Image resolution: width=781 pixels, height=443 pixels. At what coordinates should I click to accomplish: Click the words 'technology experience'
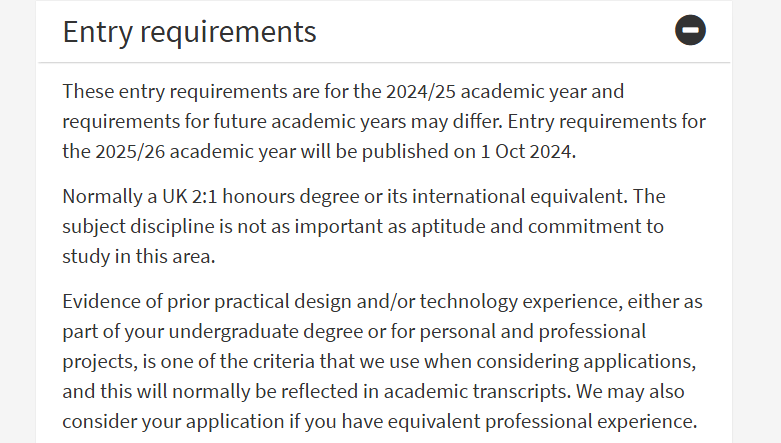(x=520, y=302)
